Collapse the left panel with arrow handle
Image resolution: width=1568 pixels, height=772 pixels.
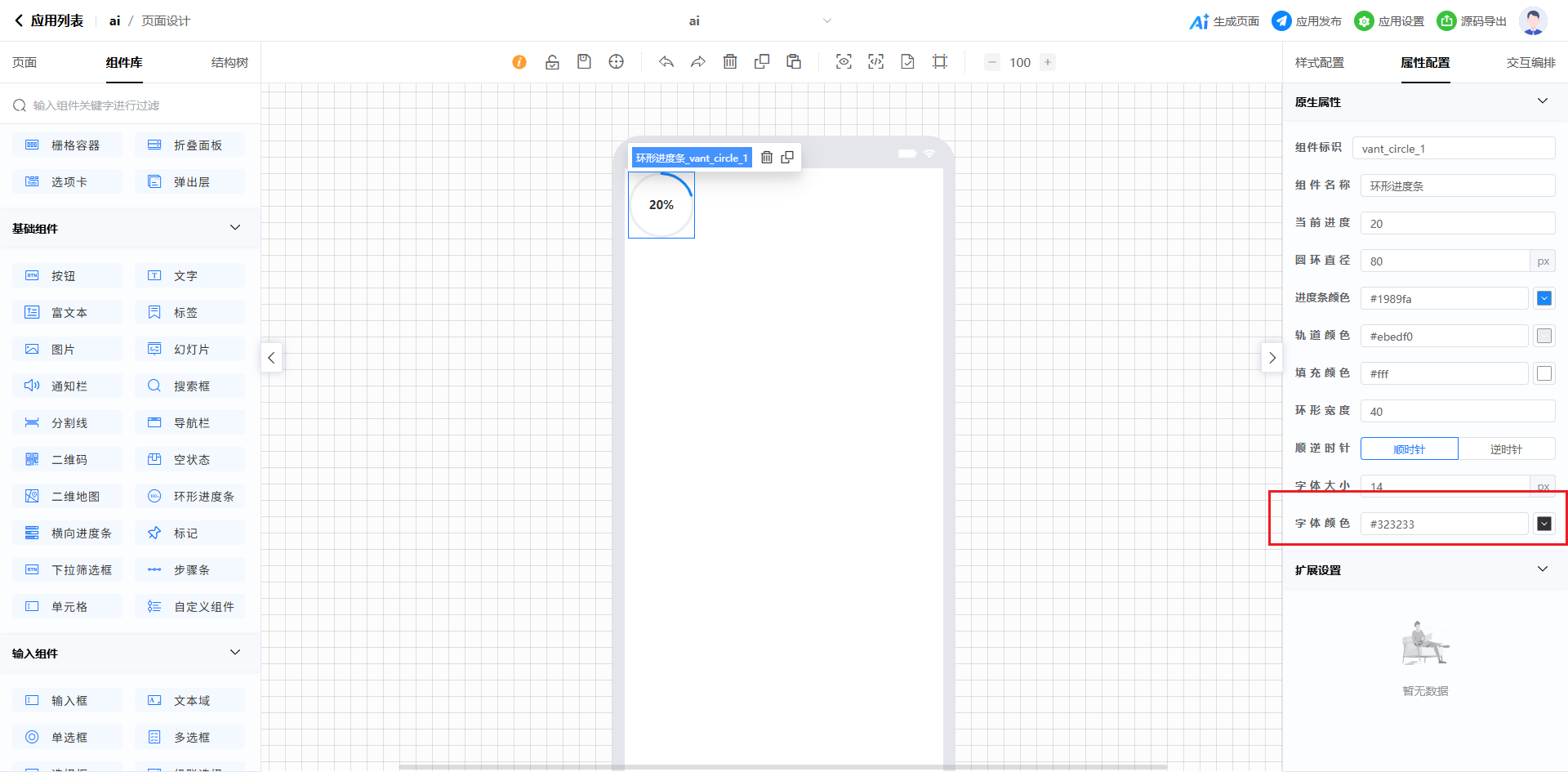[x=272, y=358]
